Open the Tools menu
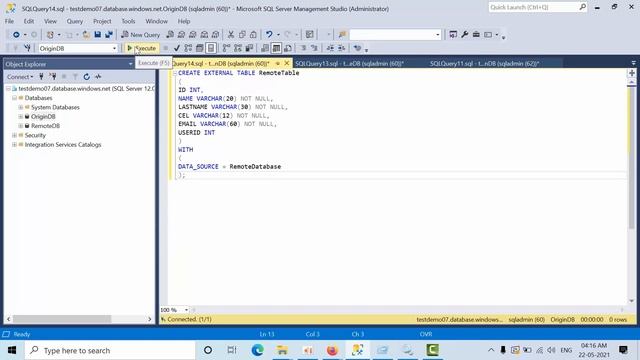Screen dimensions: 640x360 point(128,21)
